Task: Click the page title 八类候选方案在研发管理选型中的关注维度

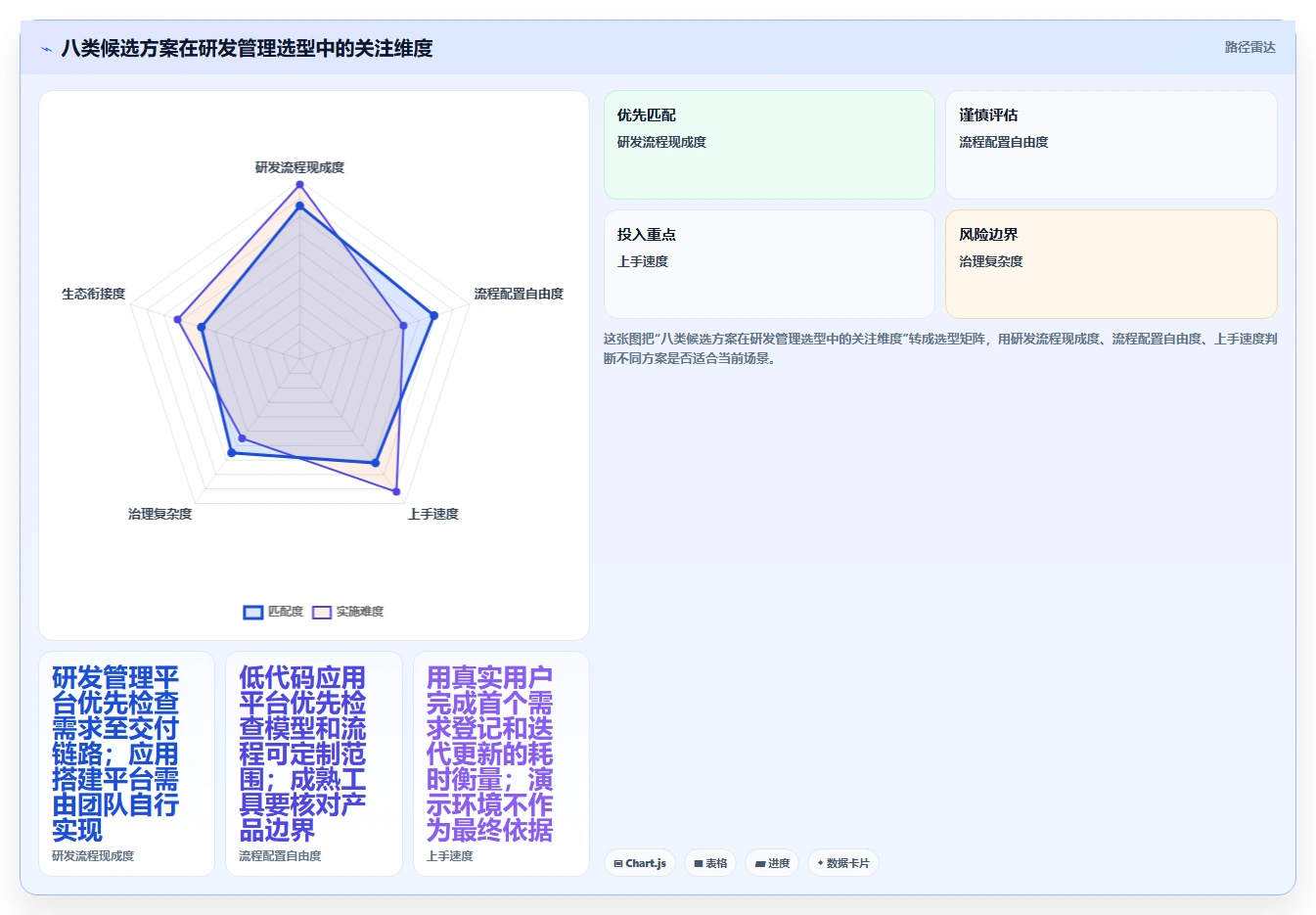Action: [x=247, y=48]
